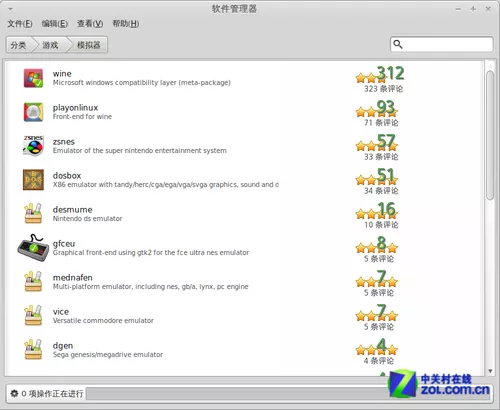
Task: Select the vice package name
Action: [x=61, y=312]
